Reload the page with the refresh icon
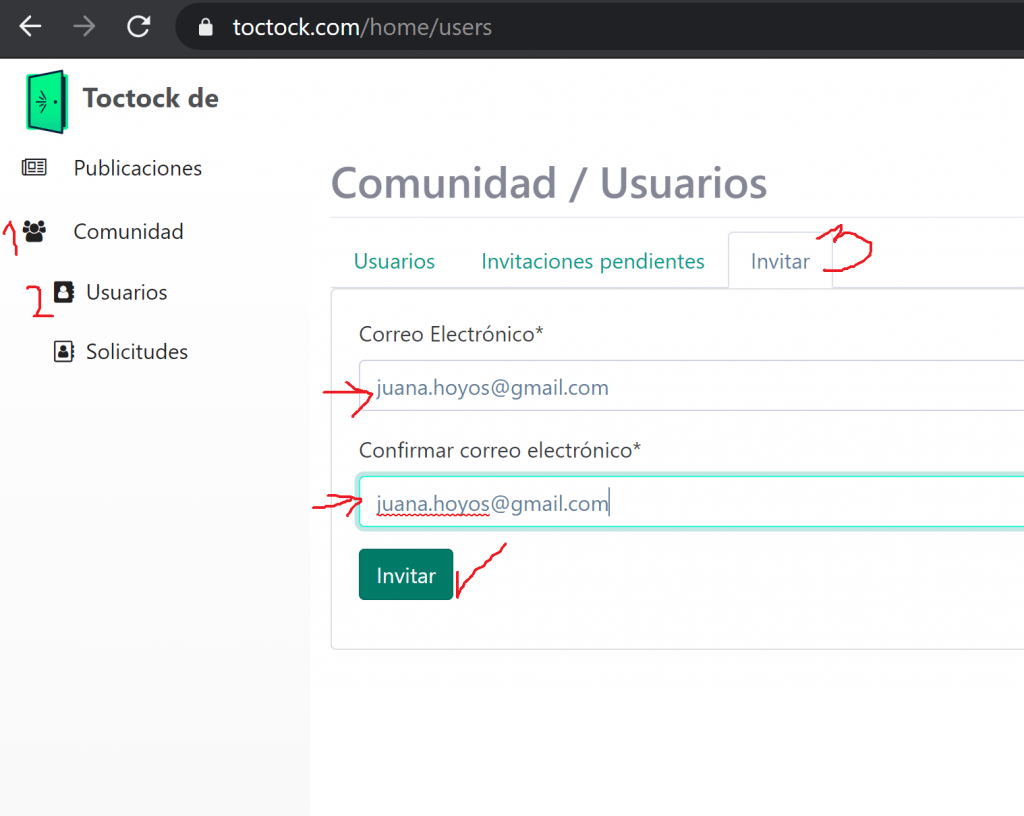Image resolution: width=1024 pixels, height=816 pixels. 139,27
